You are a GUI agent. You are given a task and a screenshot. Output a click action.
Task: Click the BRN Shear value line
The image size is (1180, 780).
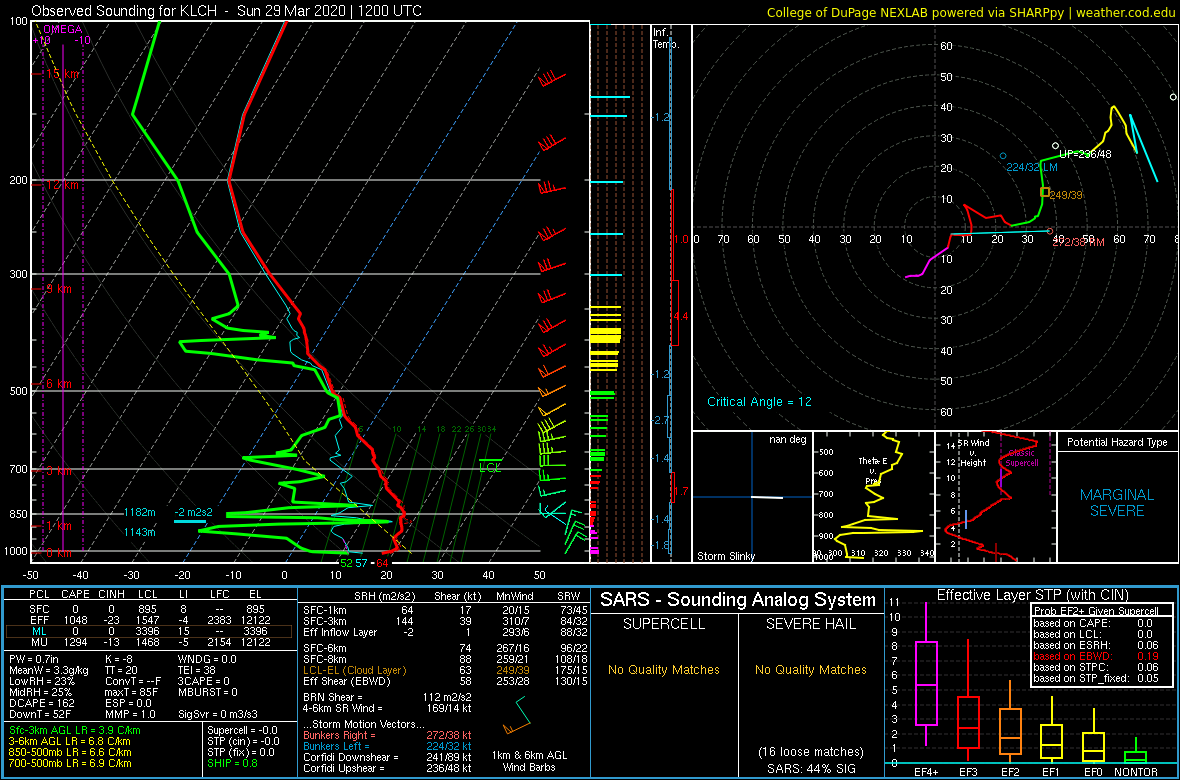(387, 696)
